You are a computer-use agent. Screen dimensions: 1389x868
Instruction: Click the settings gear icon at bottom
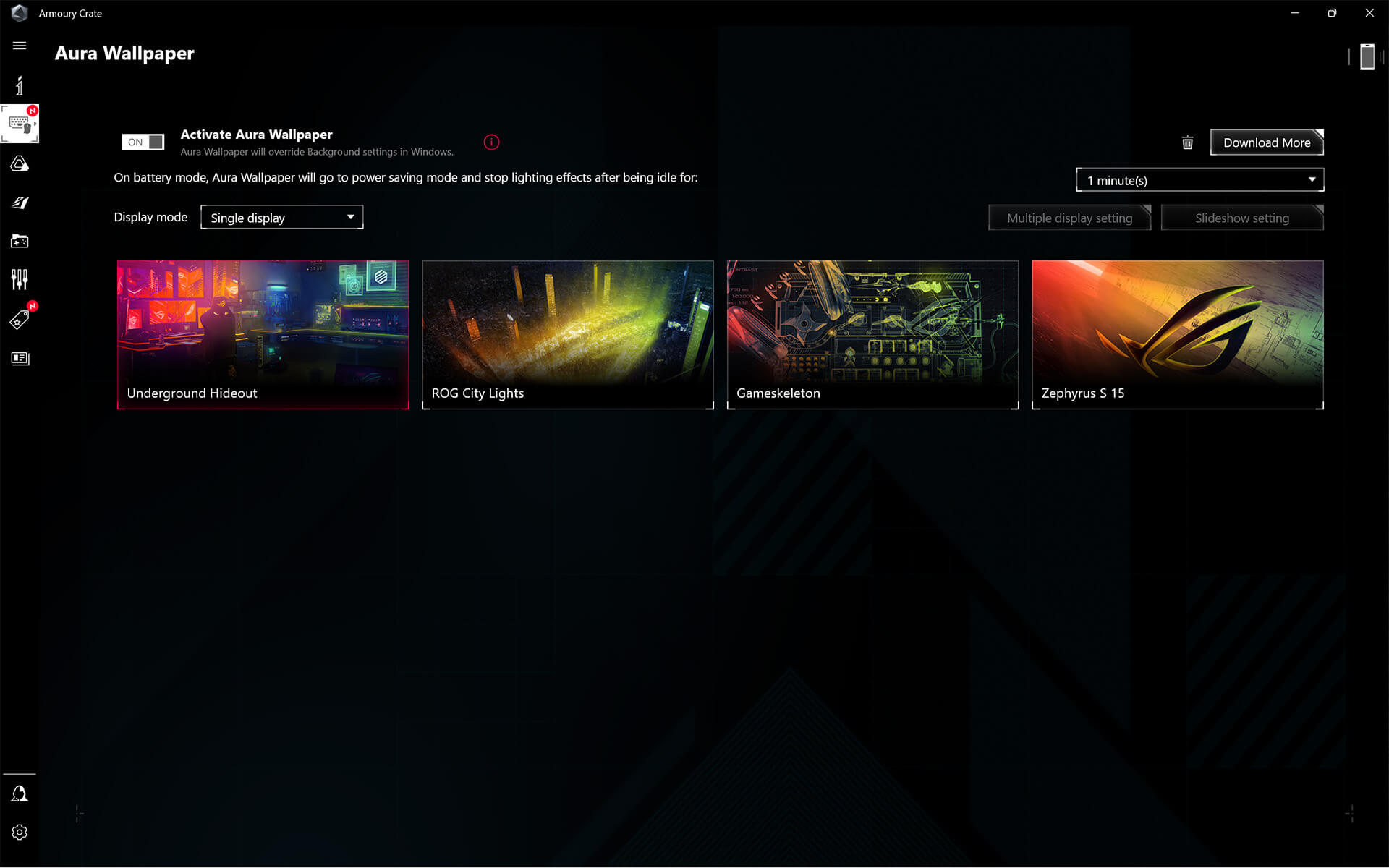[x=19, y=832]
